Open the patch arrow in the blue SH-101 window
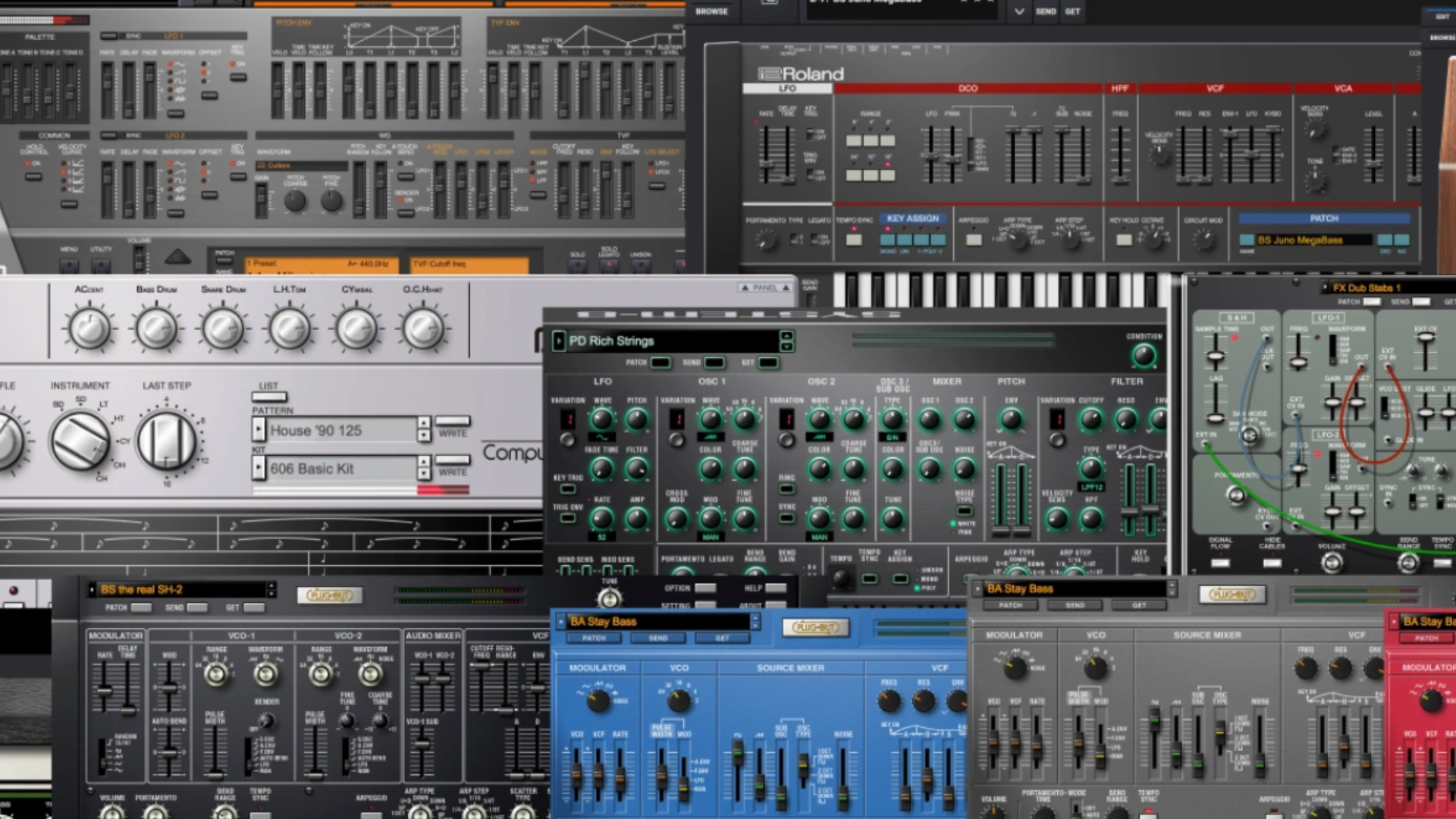1456x819 pixels. (561, 621)
